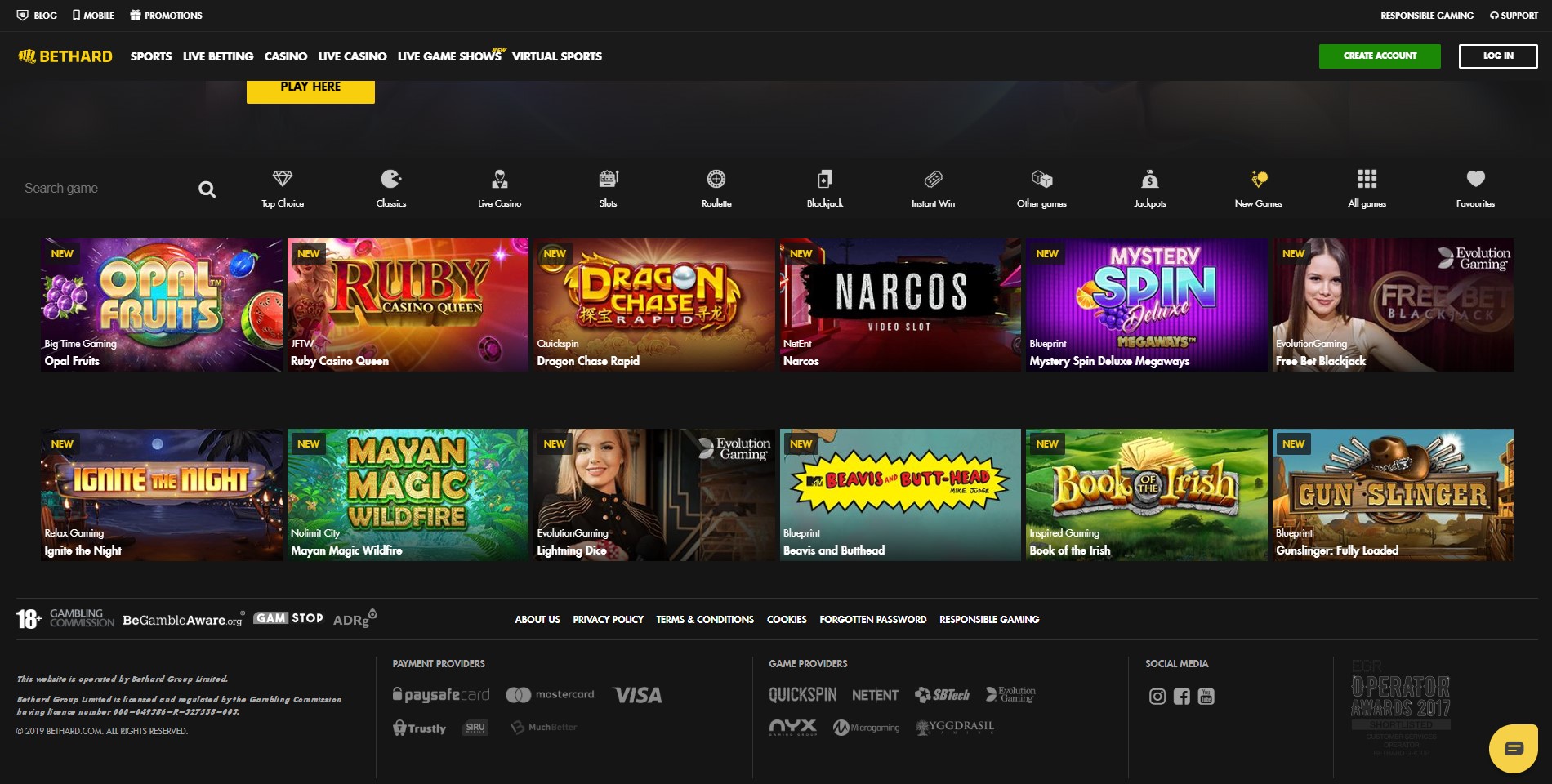The image size is (1552, 784).
Task: Open the YouTube social icon
Action: click(x=1206, y=697)
